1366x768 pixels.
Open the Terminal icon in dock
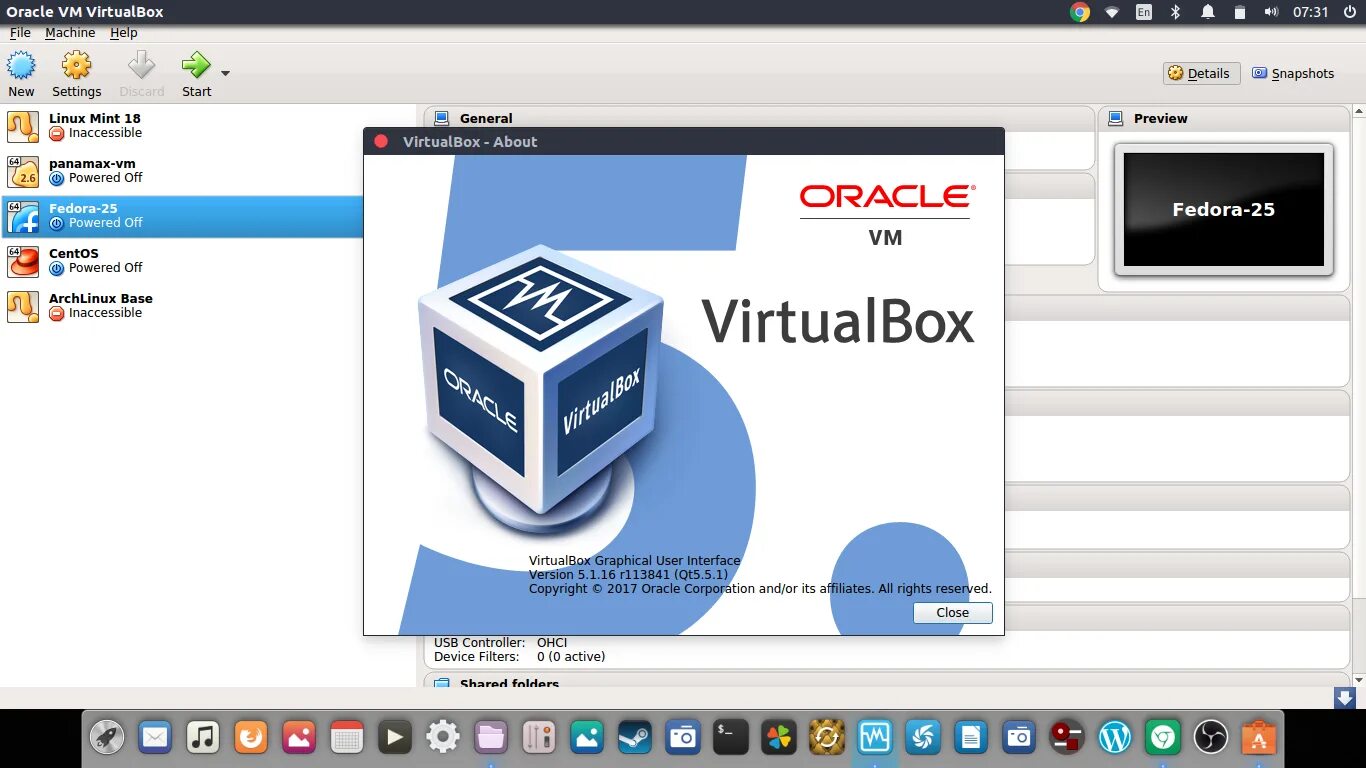[731, 738]
